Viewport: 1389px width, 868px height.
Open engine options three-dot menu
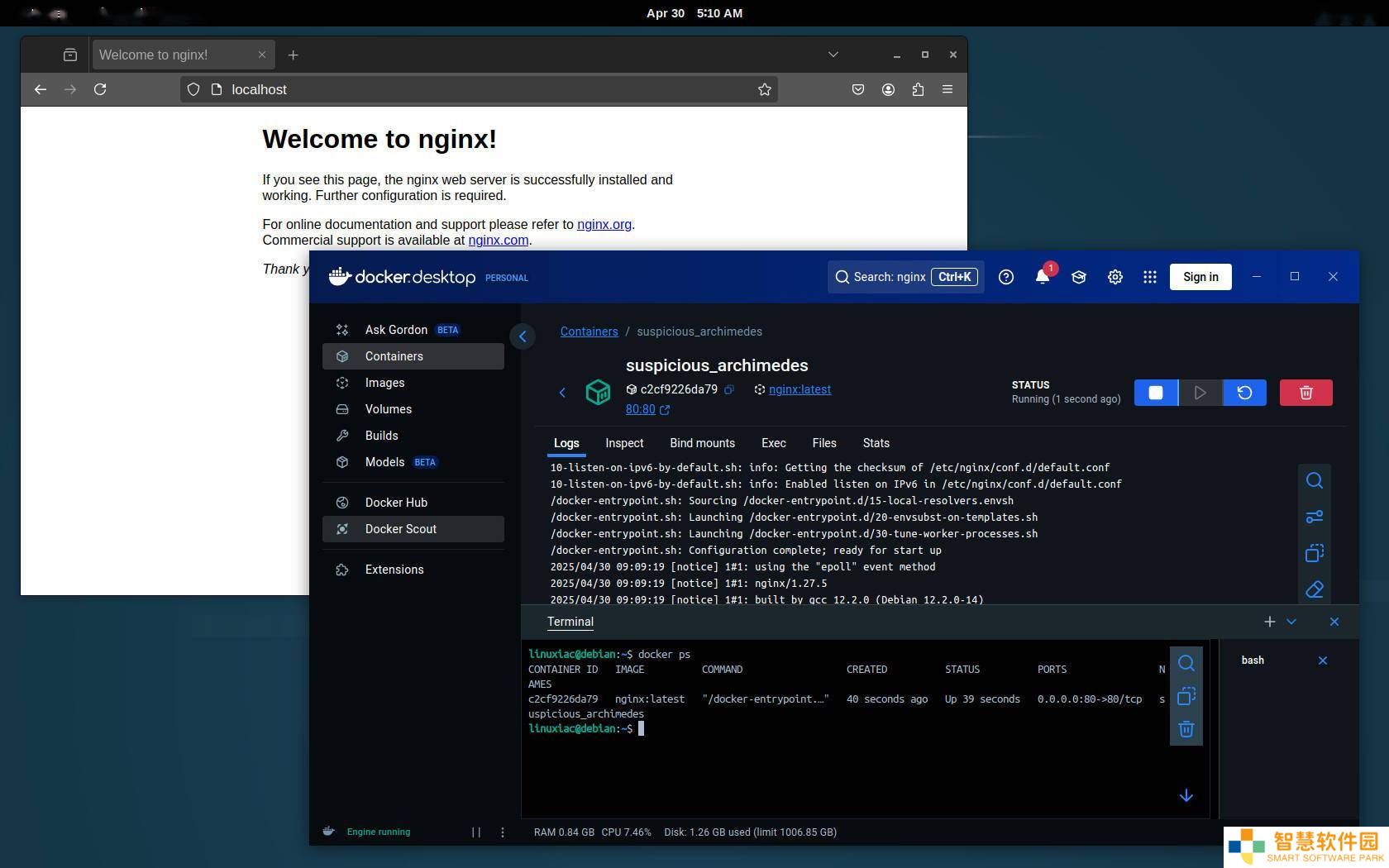(503, 832)
